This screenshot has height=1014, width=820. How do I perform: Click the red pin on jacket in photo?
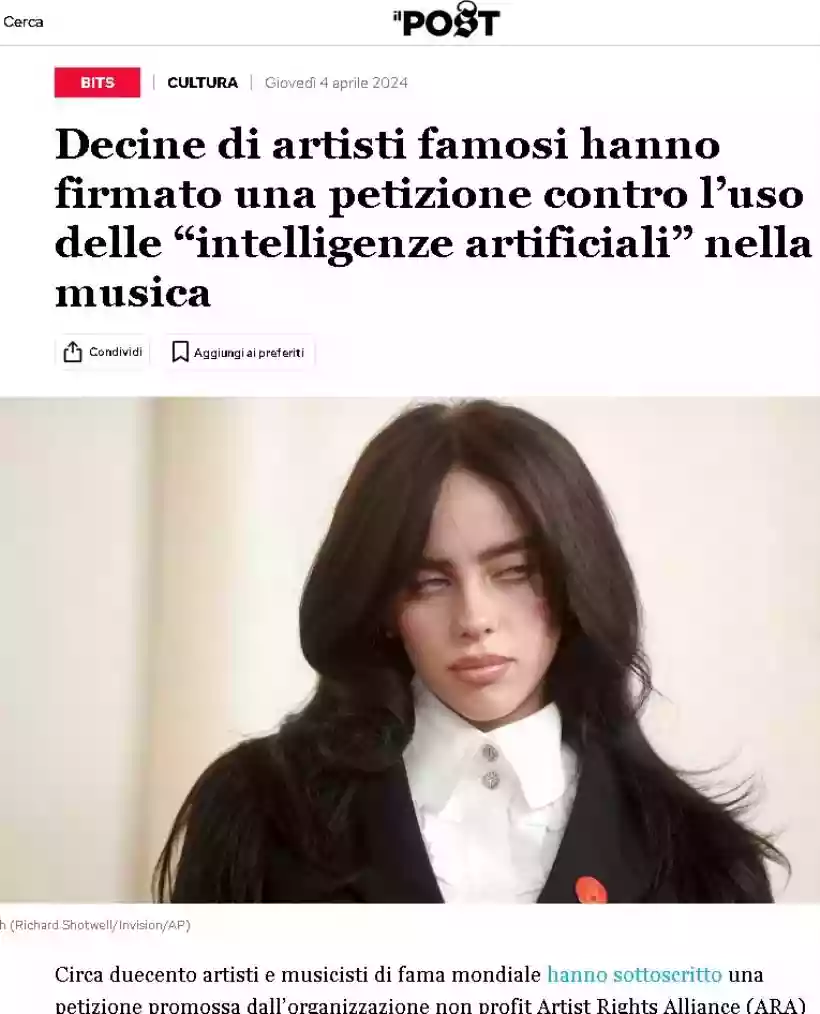click(590, 889)
